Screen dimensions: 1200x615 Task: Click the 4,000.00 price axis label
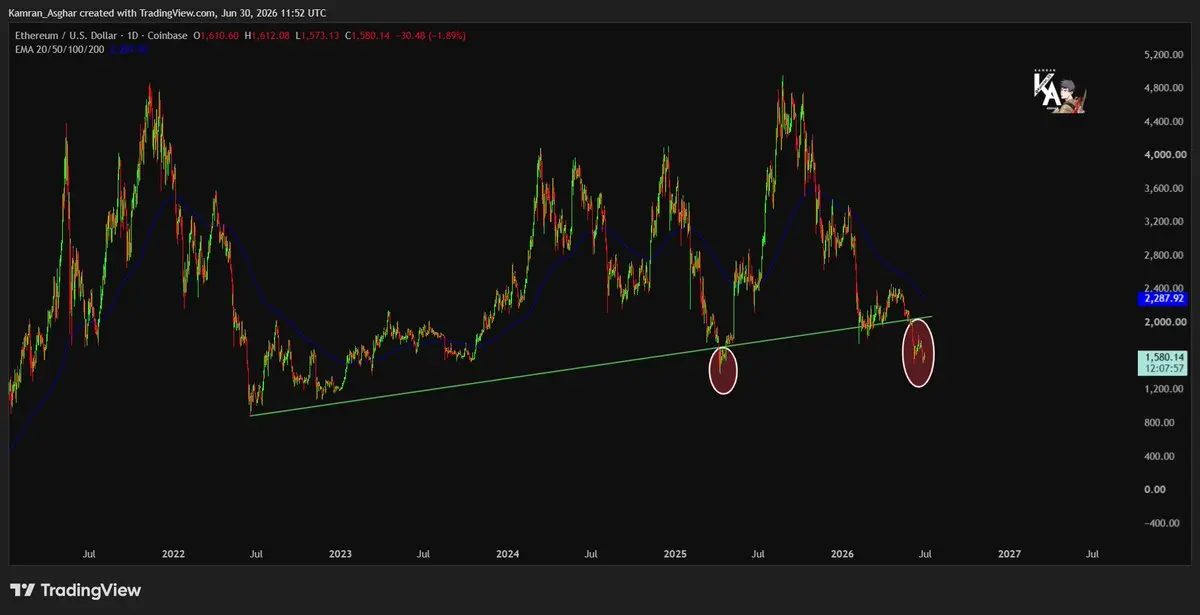1165,155
